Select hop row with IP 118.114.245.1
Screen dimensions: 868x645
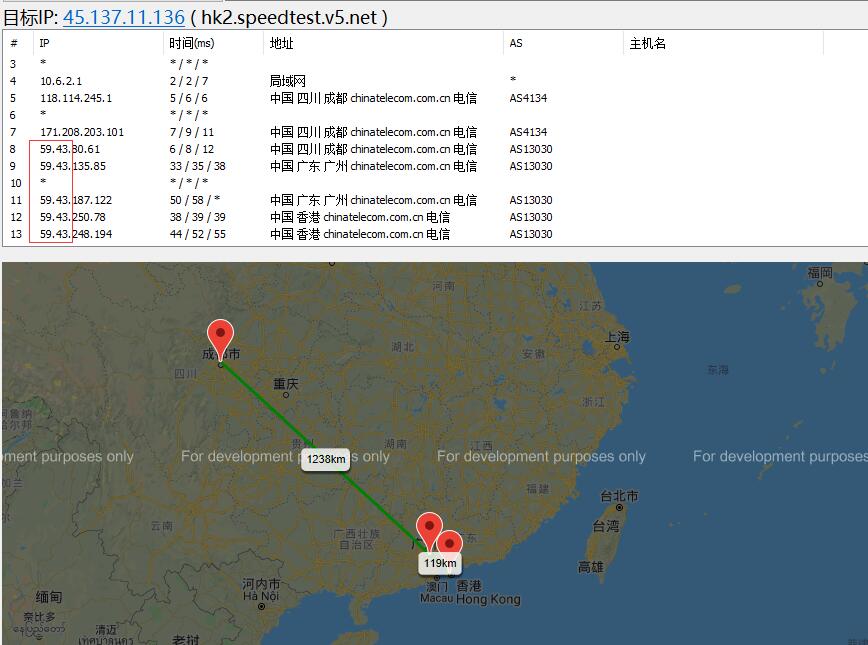click(435, 98)
